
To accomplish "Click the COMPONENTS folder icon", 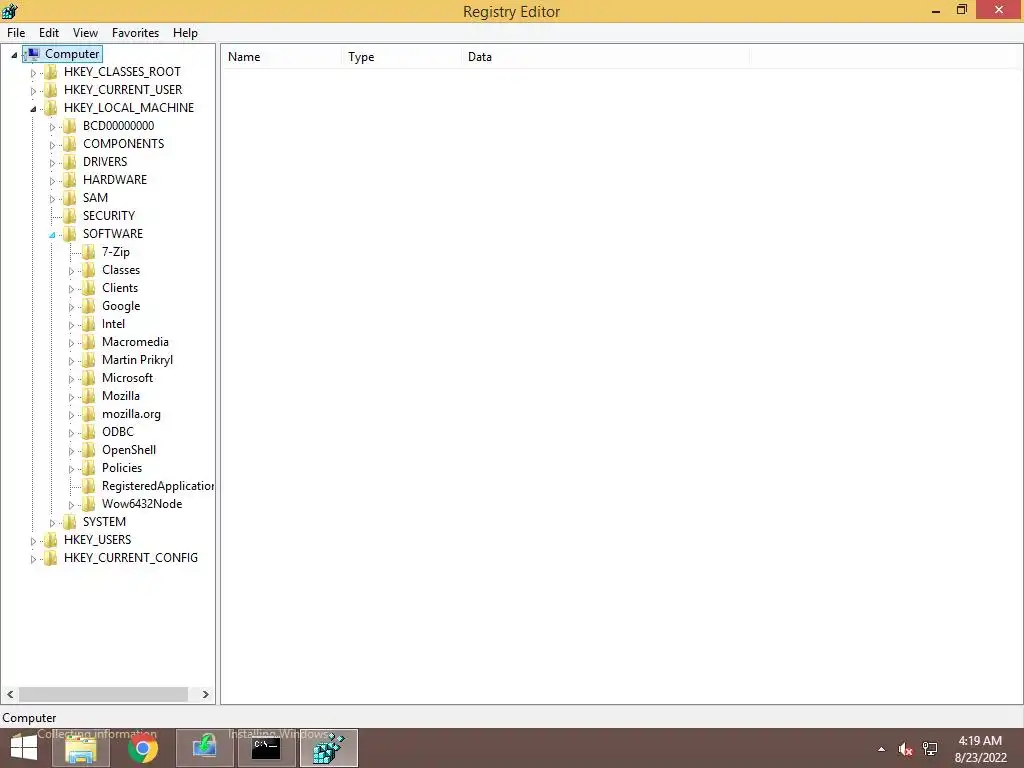I will click(70, 144).
